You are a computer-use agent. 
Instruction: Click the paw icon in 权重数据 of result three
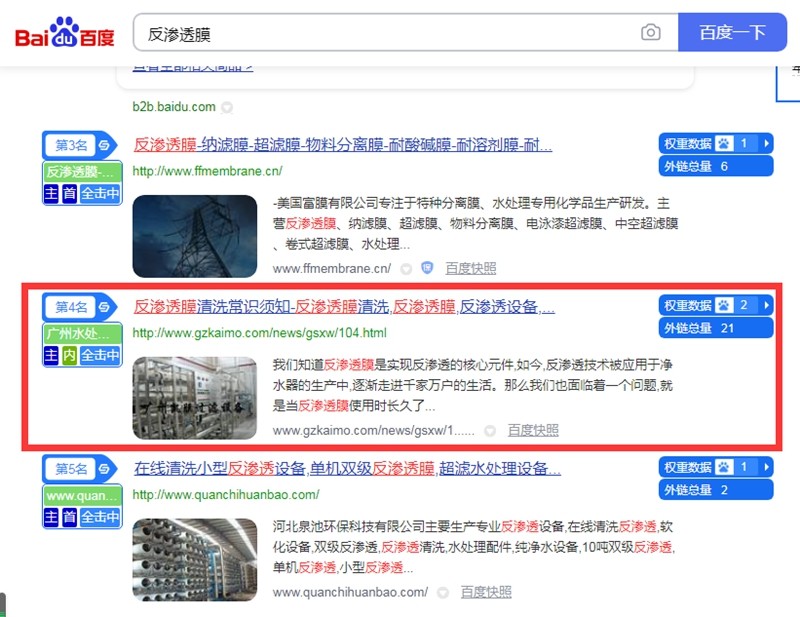tap(724, 143)
